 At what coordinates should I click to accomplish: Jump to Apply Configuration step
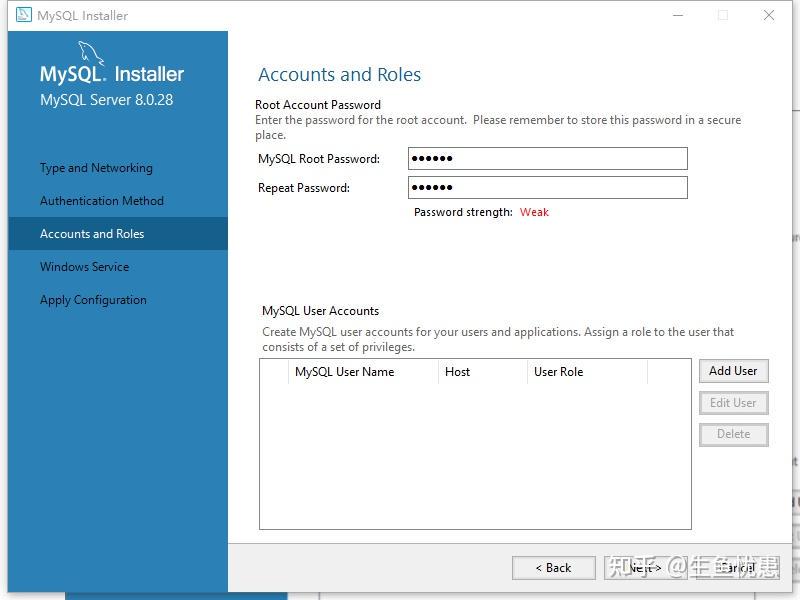93,300
